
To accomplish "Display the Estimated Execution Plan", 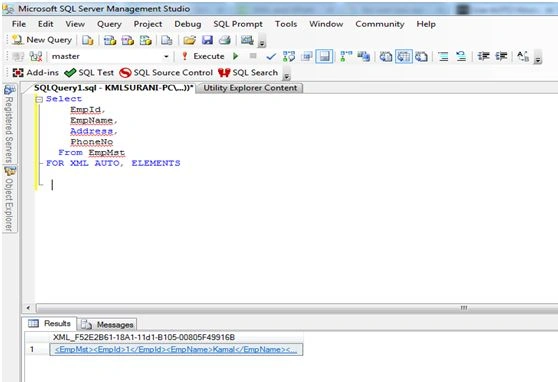I will (x=289, y=56).
